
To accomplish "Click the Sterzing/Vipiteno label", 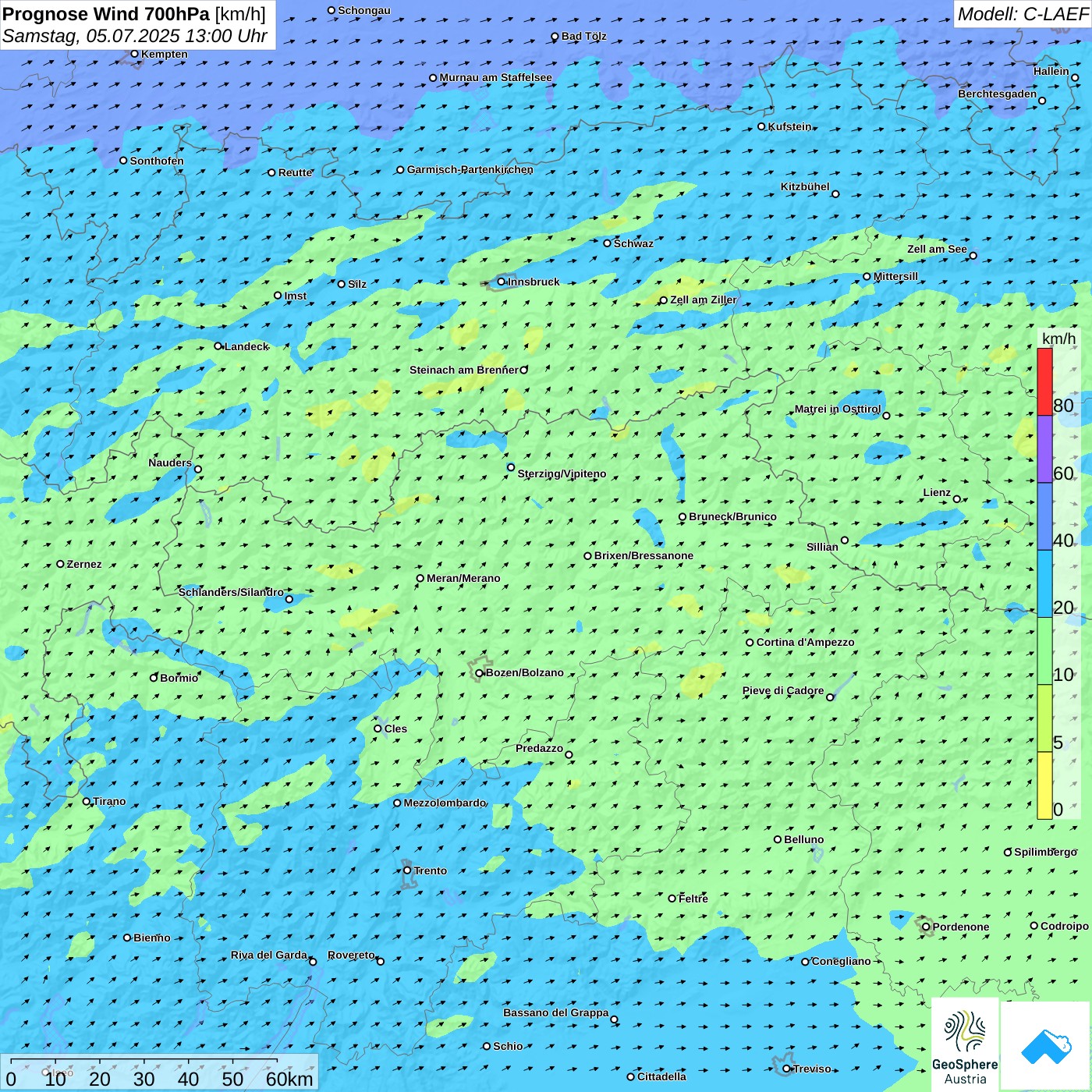I will 562,473.
